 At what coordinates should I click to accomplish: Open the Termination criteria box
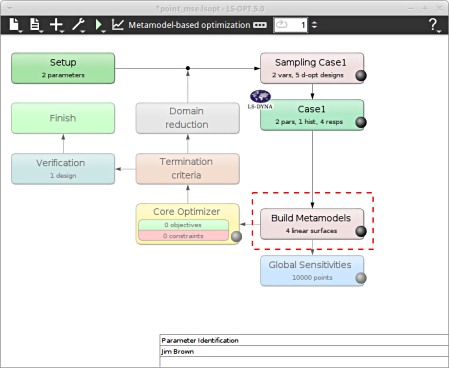[188, 169]
